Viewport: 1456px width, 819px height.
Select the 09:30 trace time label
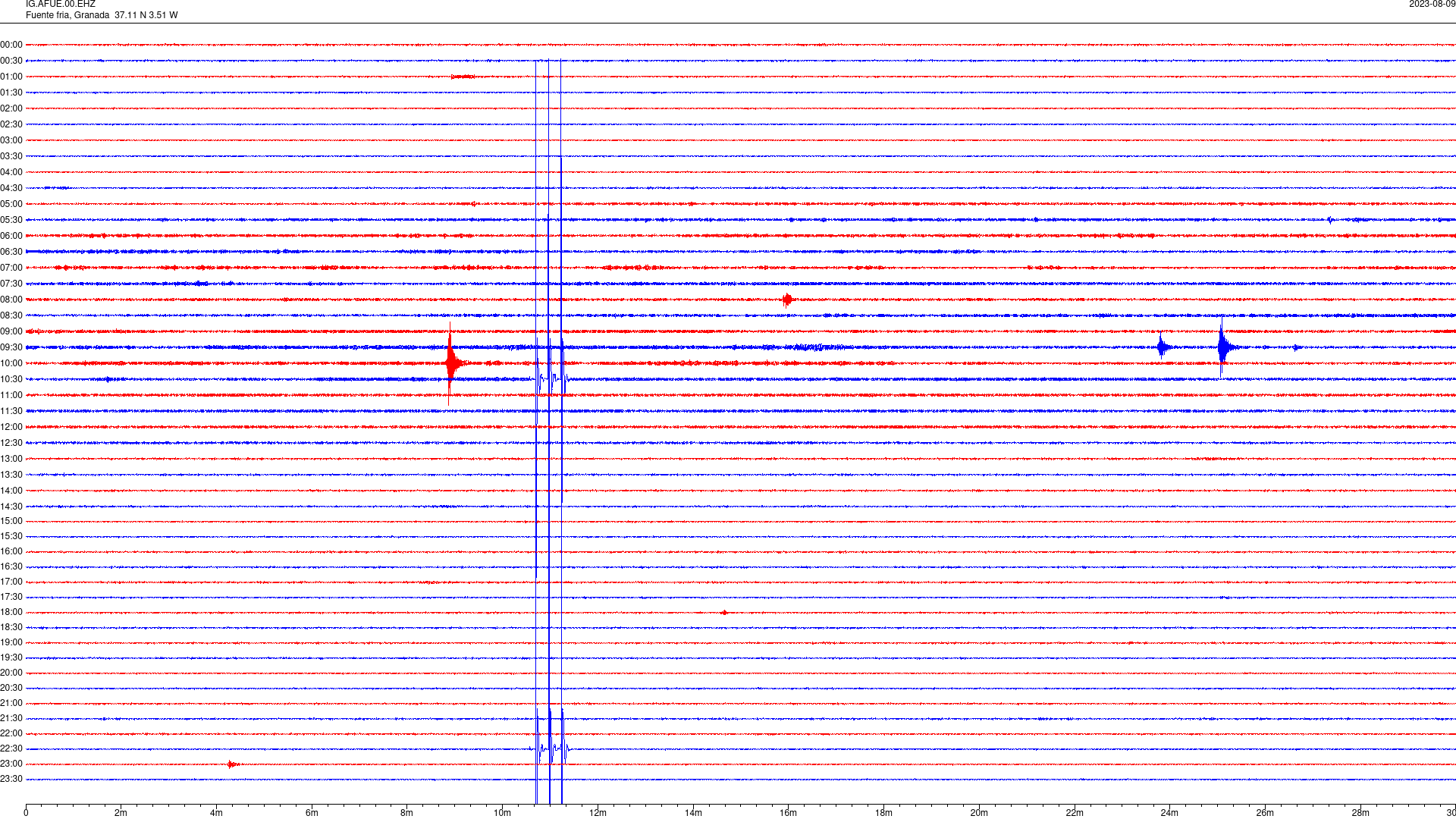(x=11, y=347)
